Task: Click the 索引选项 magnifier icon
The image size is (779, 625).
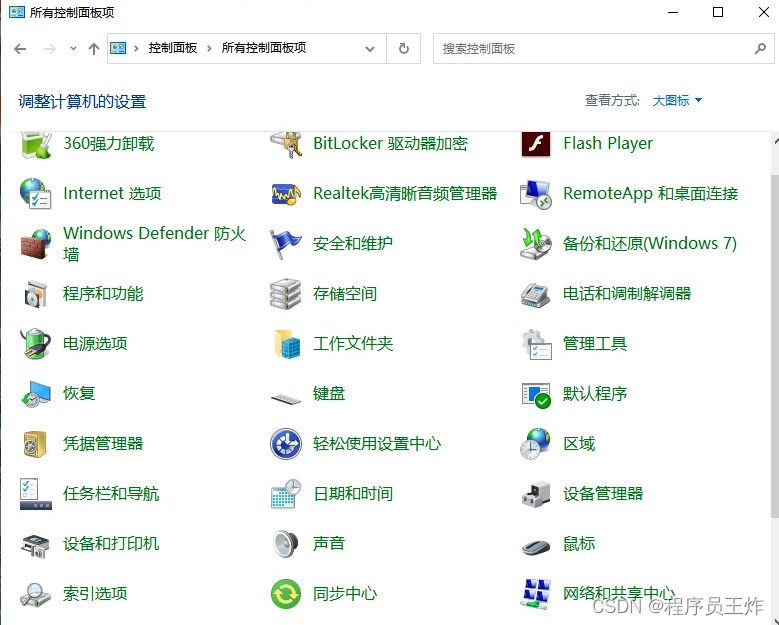Action: click(x=36, y=595)
